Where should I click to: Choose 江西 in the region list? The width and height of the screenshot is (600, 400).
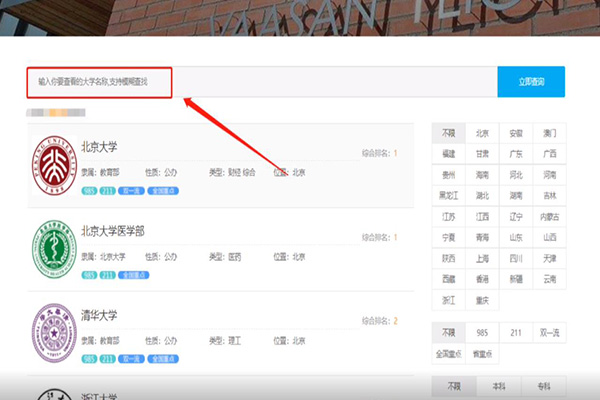[482, 217]
